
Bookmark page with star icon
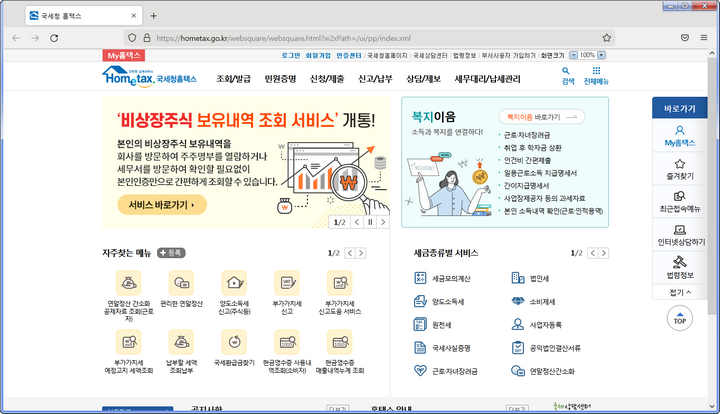coord(607,38)
